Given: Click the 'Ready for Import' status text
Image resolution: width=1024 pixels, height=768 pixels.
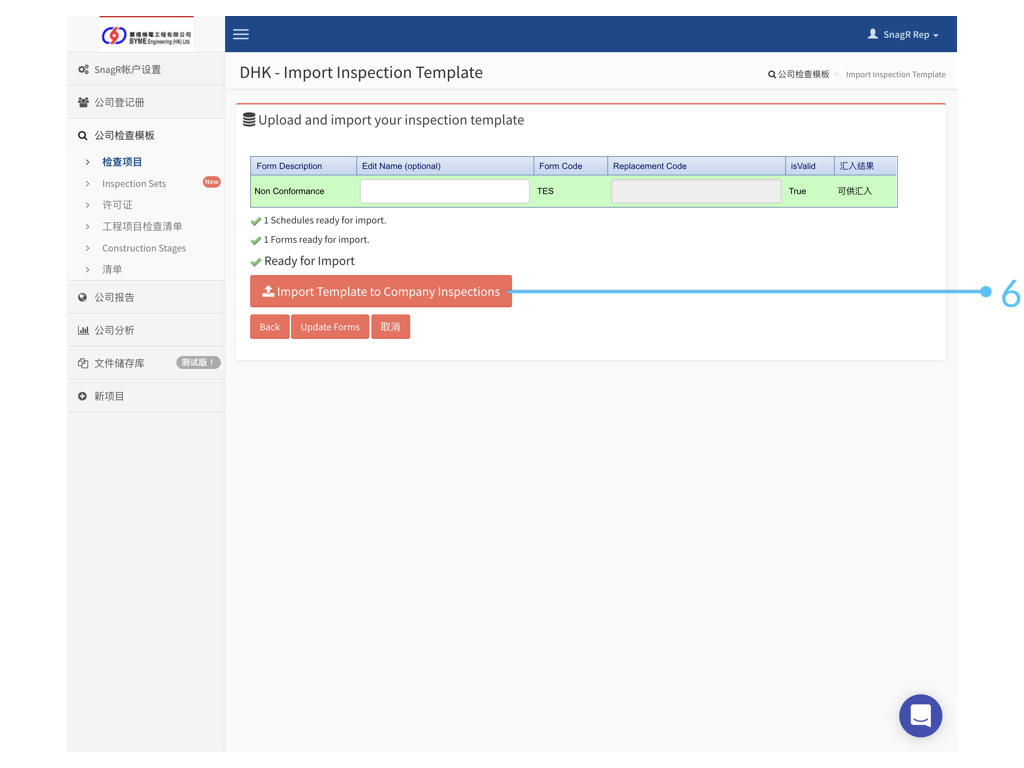Looking at the screenshot, I should tap(309, 261).
